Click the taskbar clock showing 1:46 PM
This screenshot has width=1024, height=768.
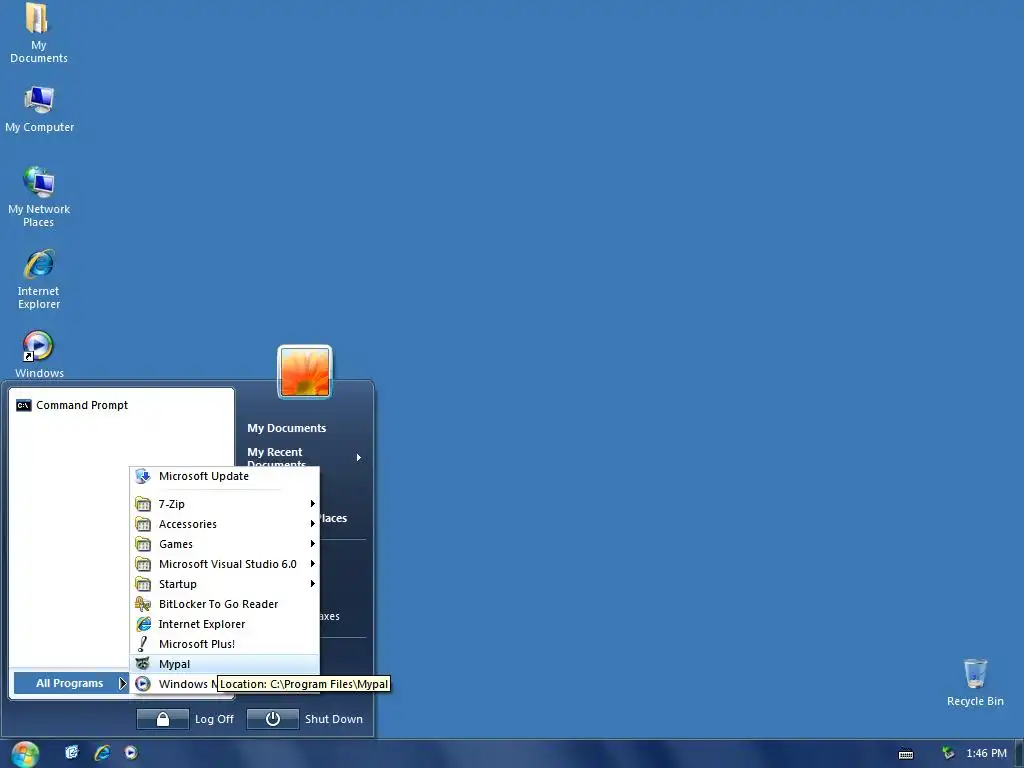pyautogui.click(x=986, y=754)
